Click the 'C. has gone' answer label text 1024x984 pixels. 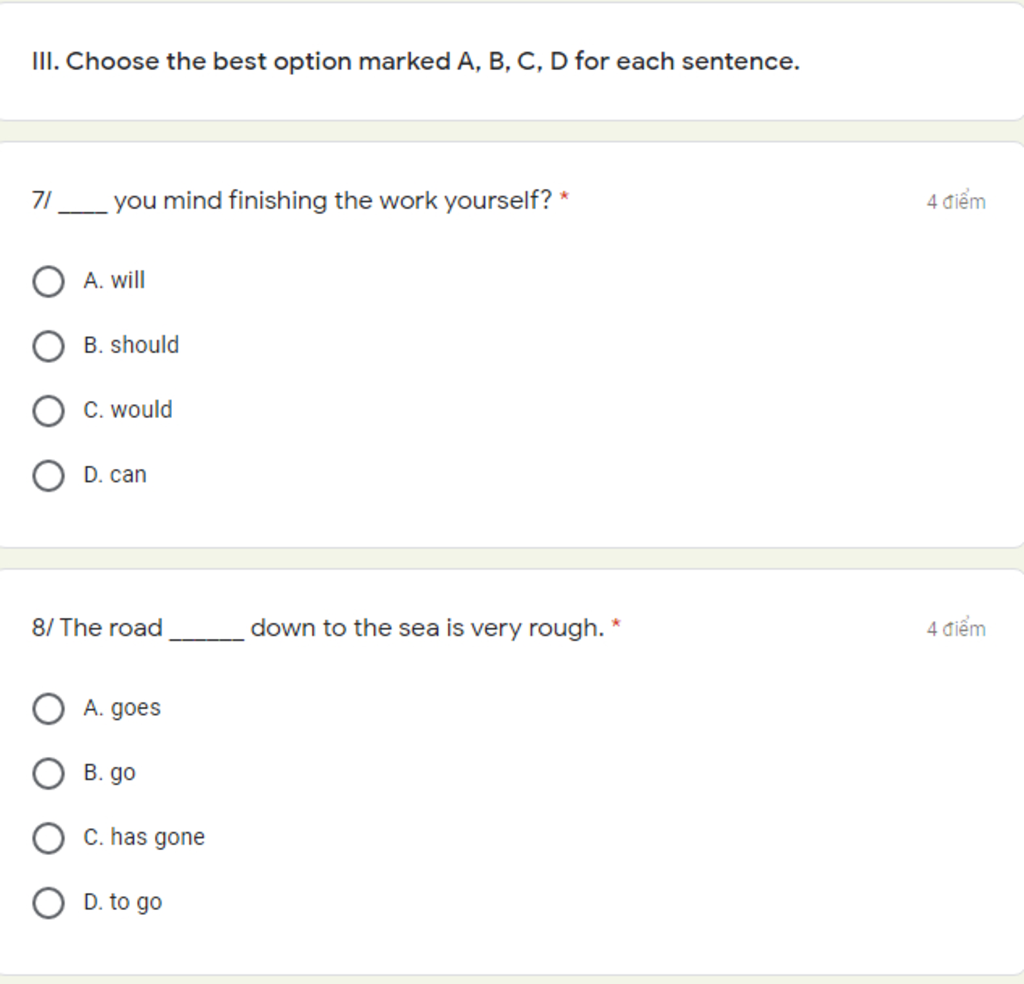[144, 837]
